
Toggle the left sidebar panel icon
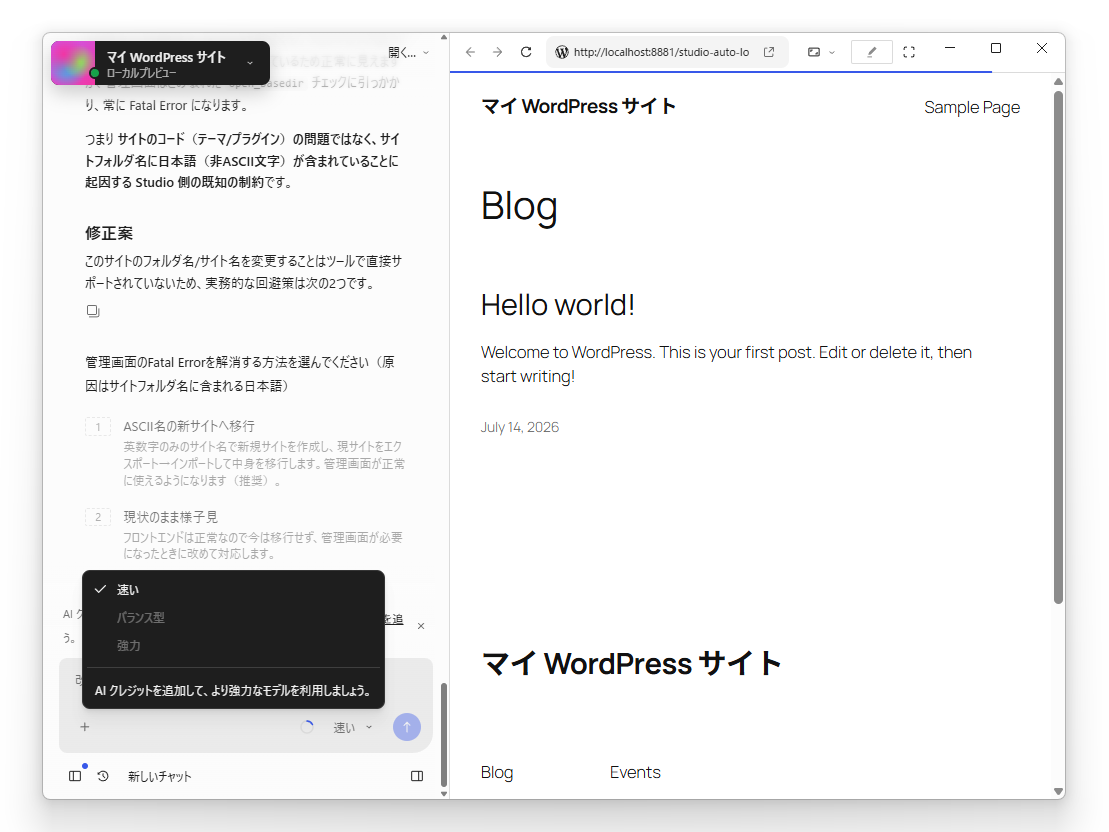click(75, 776)
